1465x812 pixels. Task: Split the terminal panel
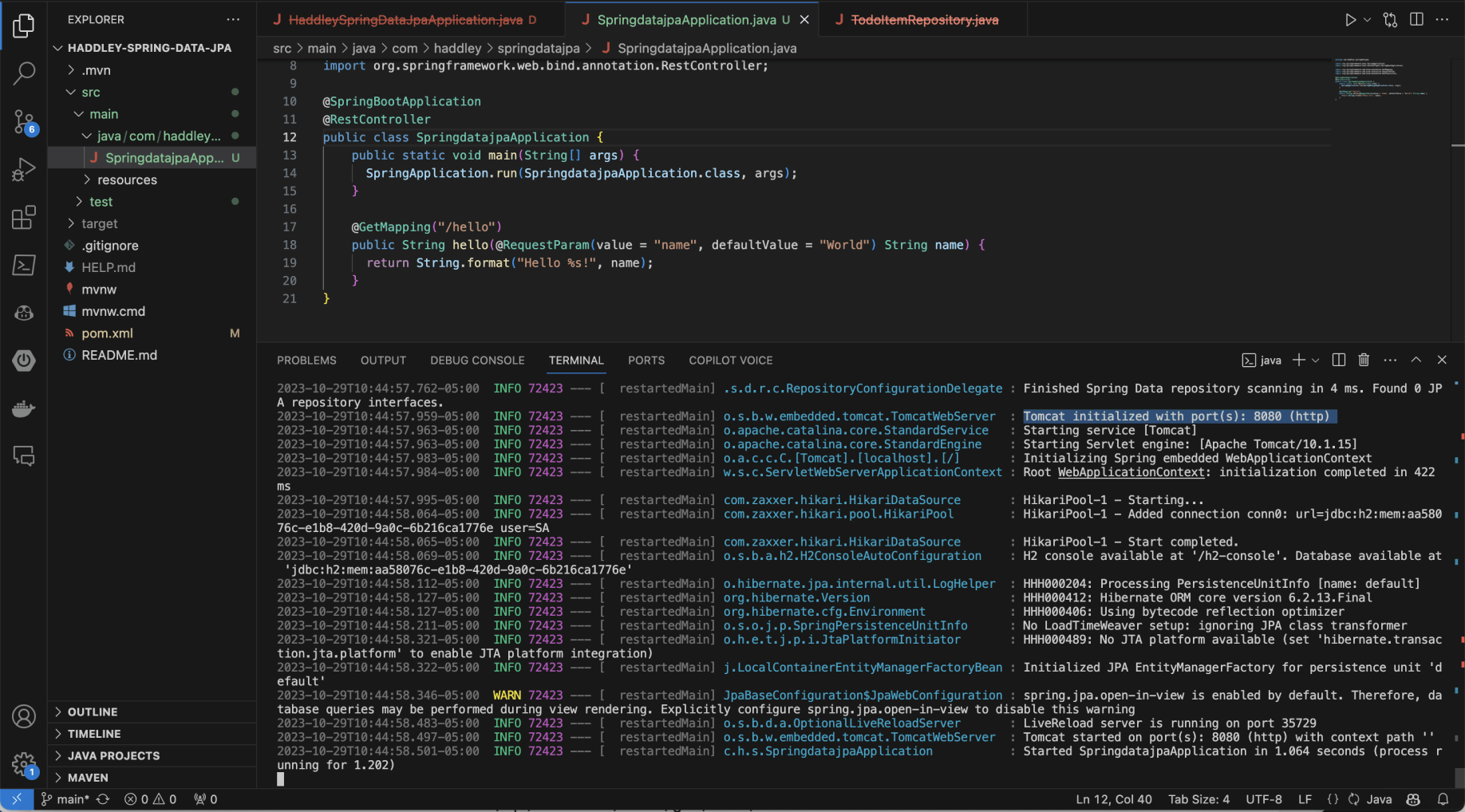pos(1339,361)
